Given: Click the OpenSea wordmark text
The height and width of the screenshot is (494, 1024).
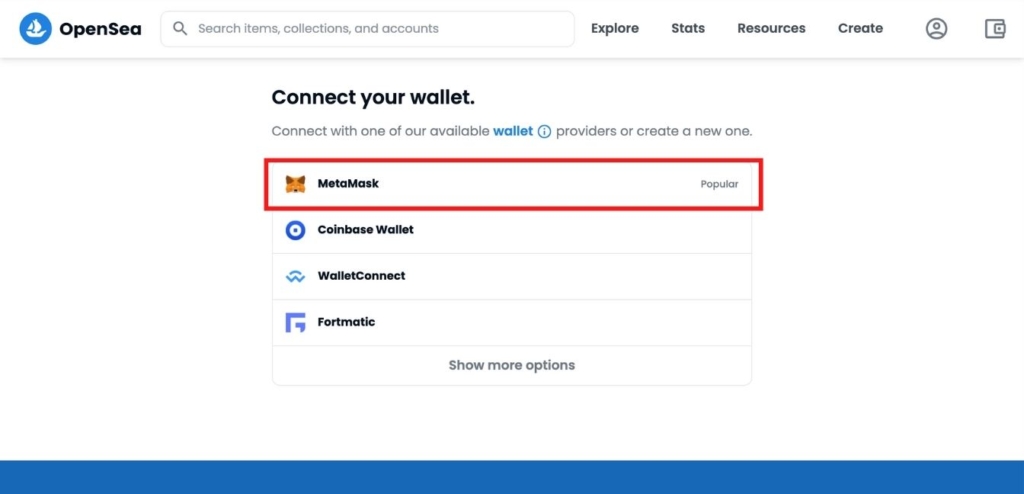Looking at the screenshot, I should [x=100, y=29].
